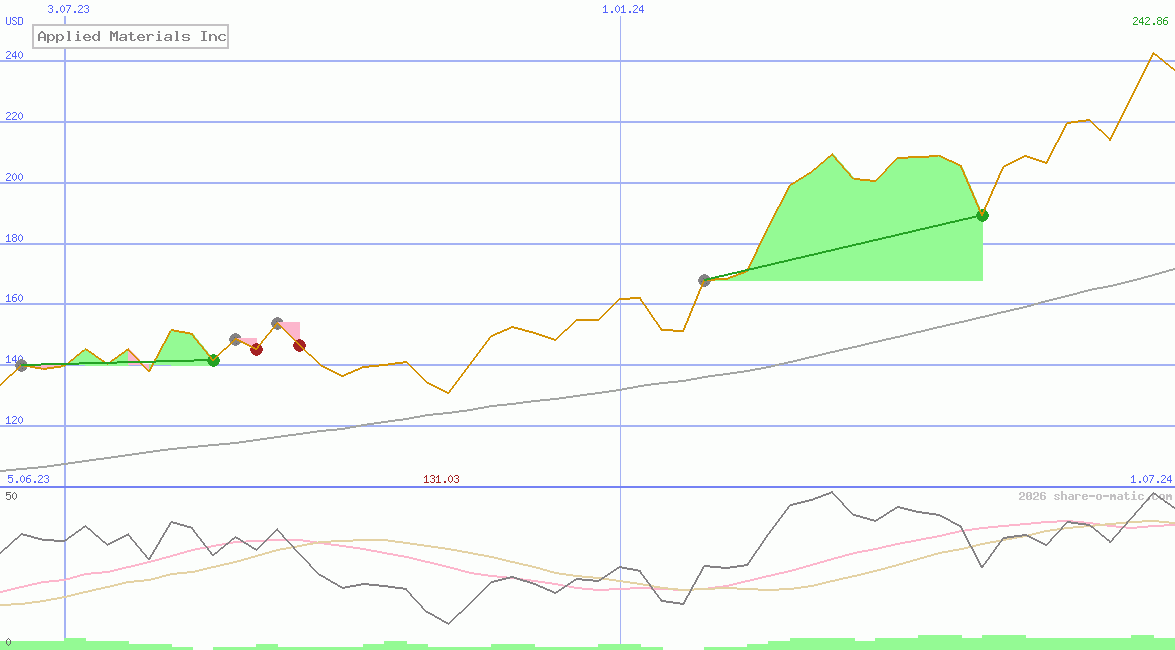Click the 220 price axis label
The image size is (1175, 650).
tap(14, 116)
